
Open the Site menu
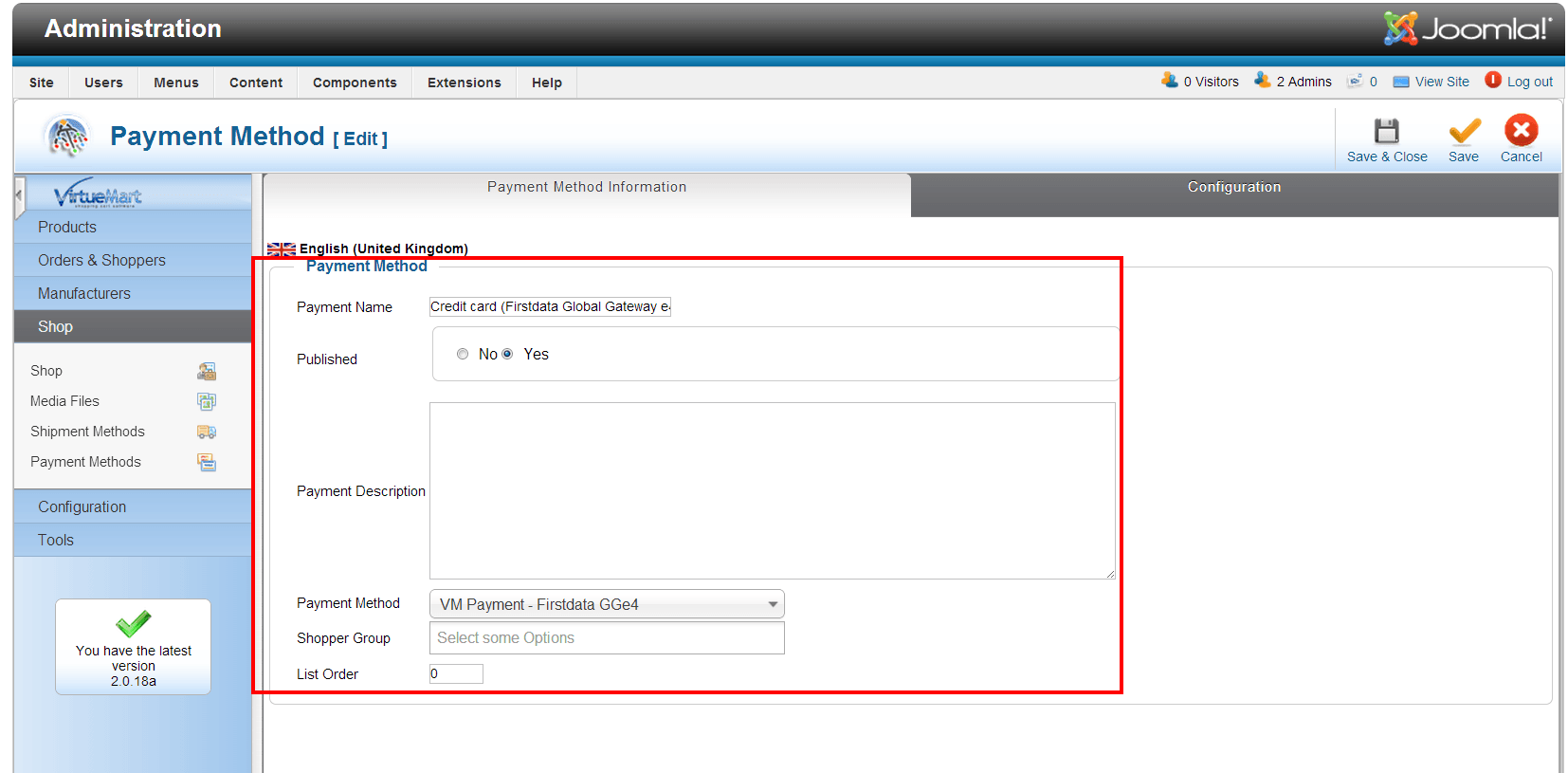[42, 83]
